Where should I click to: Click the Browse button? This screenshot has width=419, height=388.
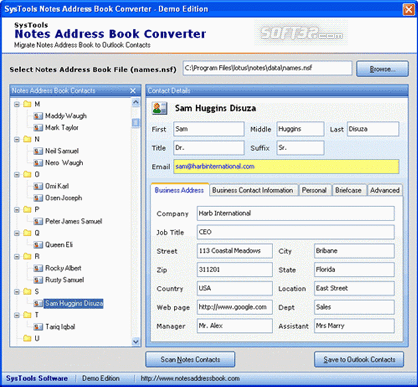point(382,69)
